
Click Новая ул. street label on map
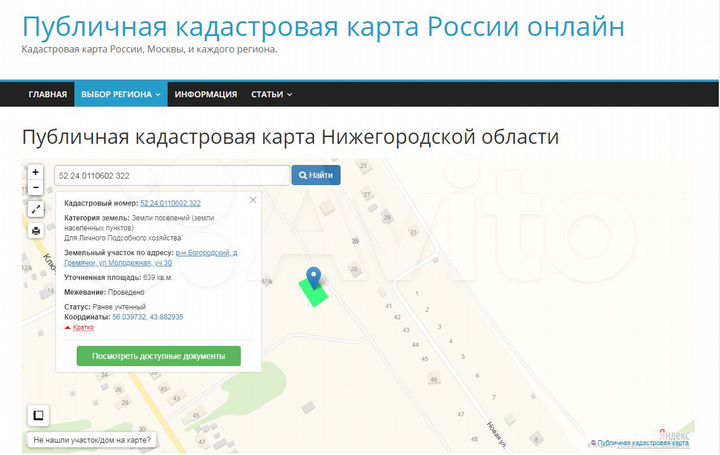point(496,434)
